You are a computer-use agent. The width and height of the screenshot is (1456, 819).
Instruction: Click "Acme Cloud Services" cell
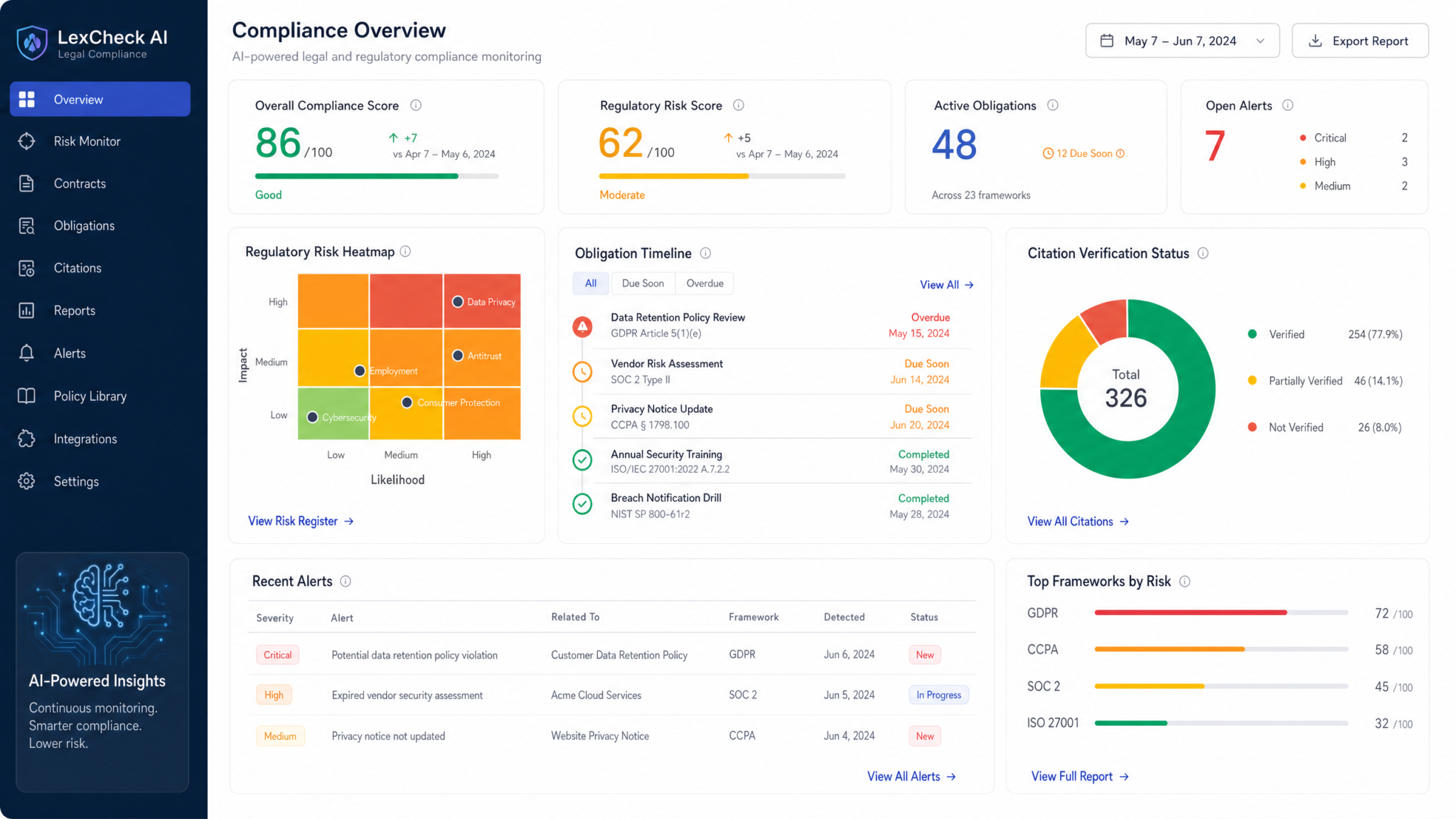[x=596, y=695]
